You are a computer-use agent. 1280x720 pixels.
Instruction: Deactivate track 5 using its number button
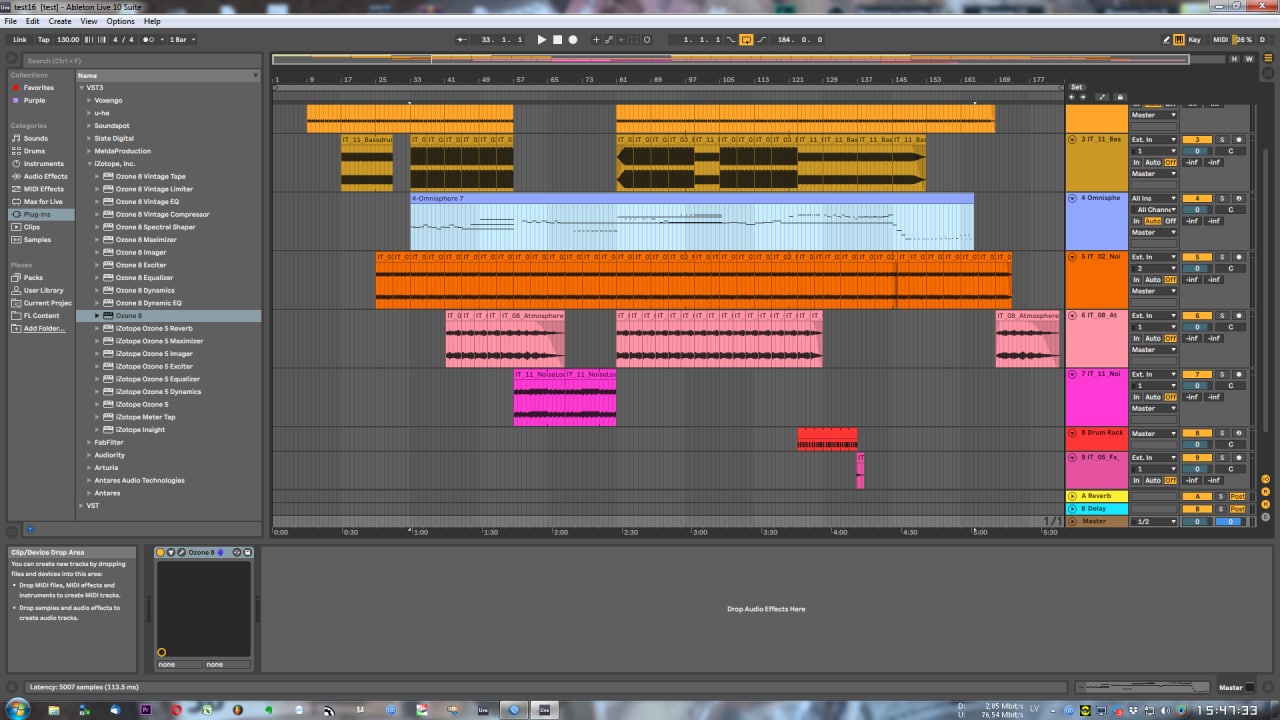point(1196,257)
